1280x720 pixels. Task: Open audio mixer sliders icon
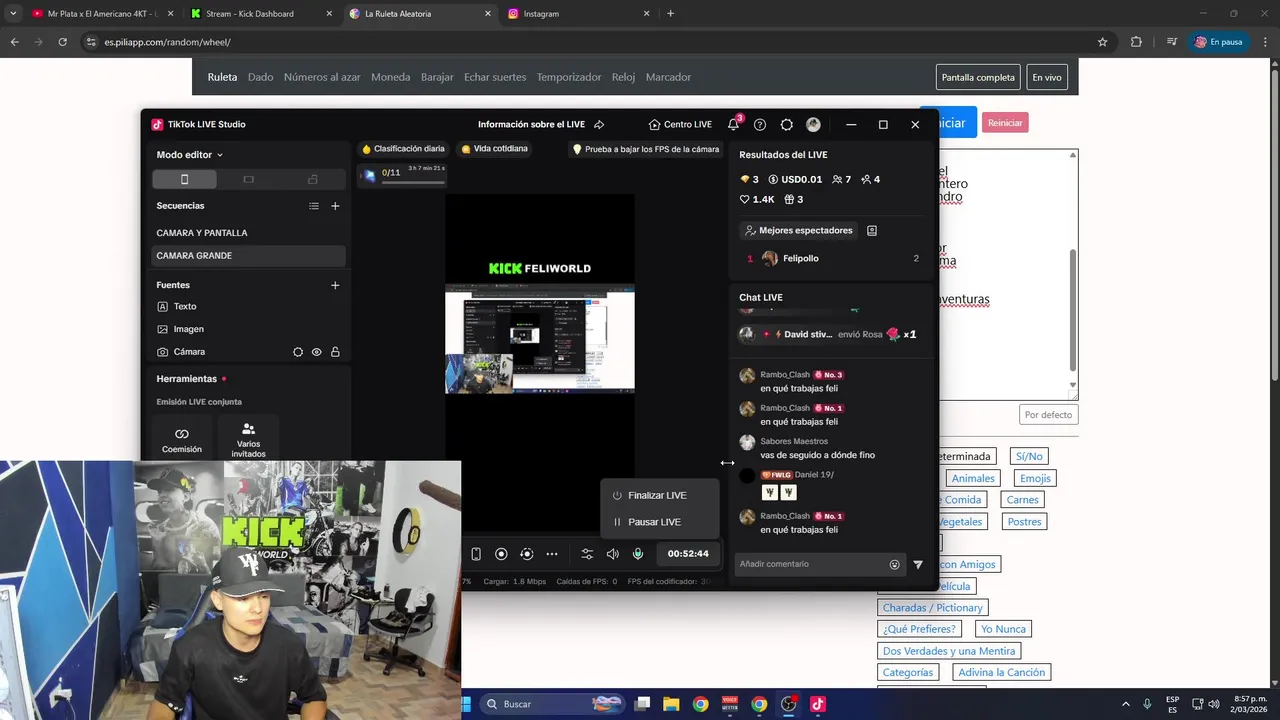(587, 554)
